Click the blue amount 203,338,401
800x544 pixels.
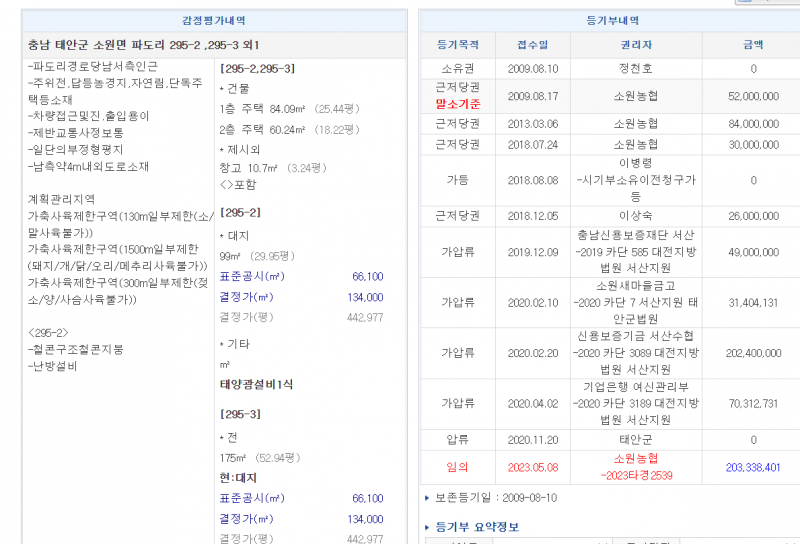click(x=752, y=467)
